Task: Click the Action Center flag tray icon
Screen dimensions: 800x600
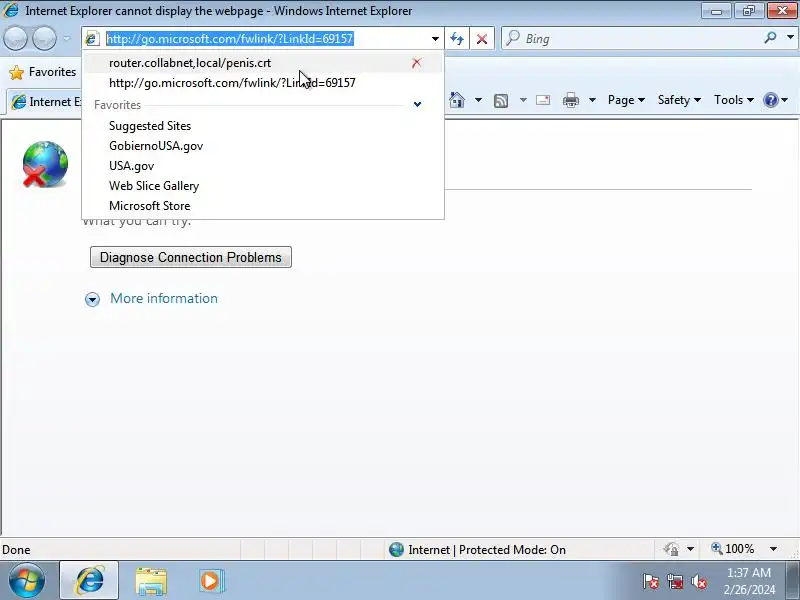Action: pyautogui.click(x=650, y=581)
